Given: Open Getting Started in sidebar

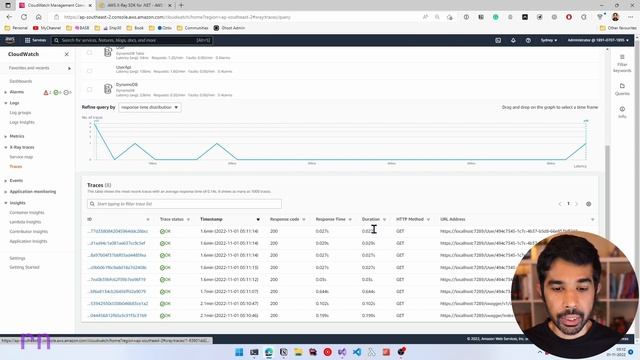Looking at the screenshot, I should [x=24, y=267].
